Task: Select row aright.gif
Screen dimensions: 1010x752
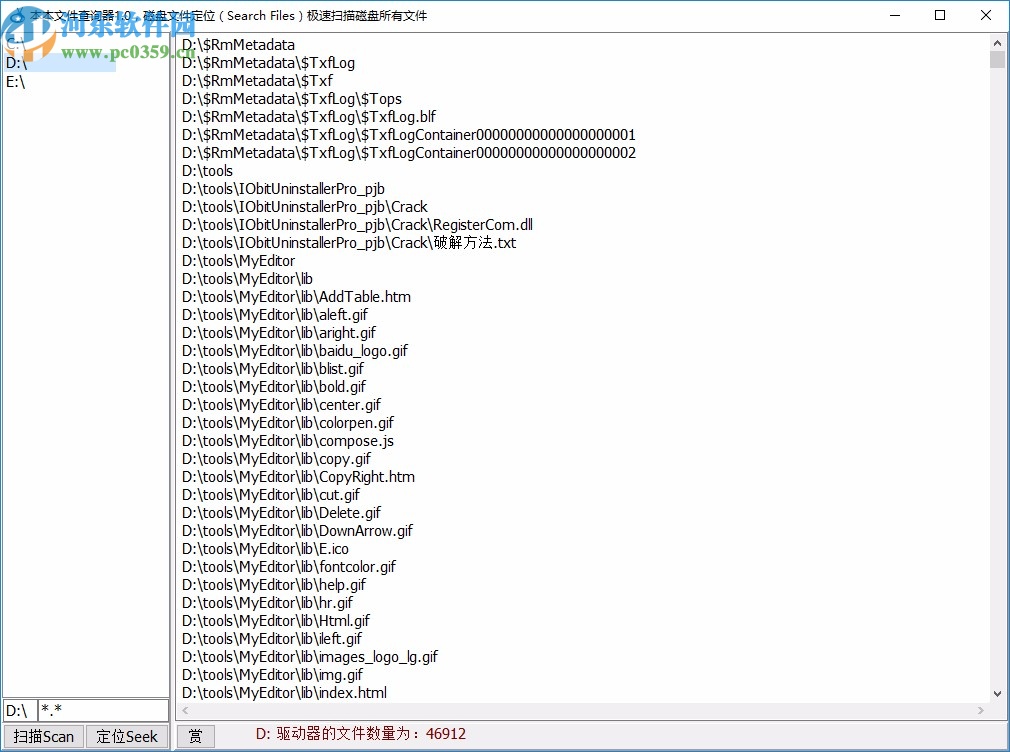Action: point(279,333)
